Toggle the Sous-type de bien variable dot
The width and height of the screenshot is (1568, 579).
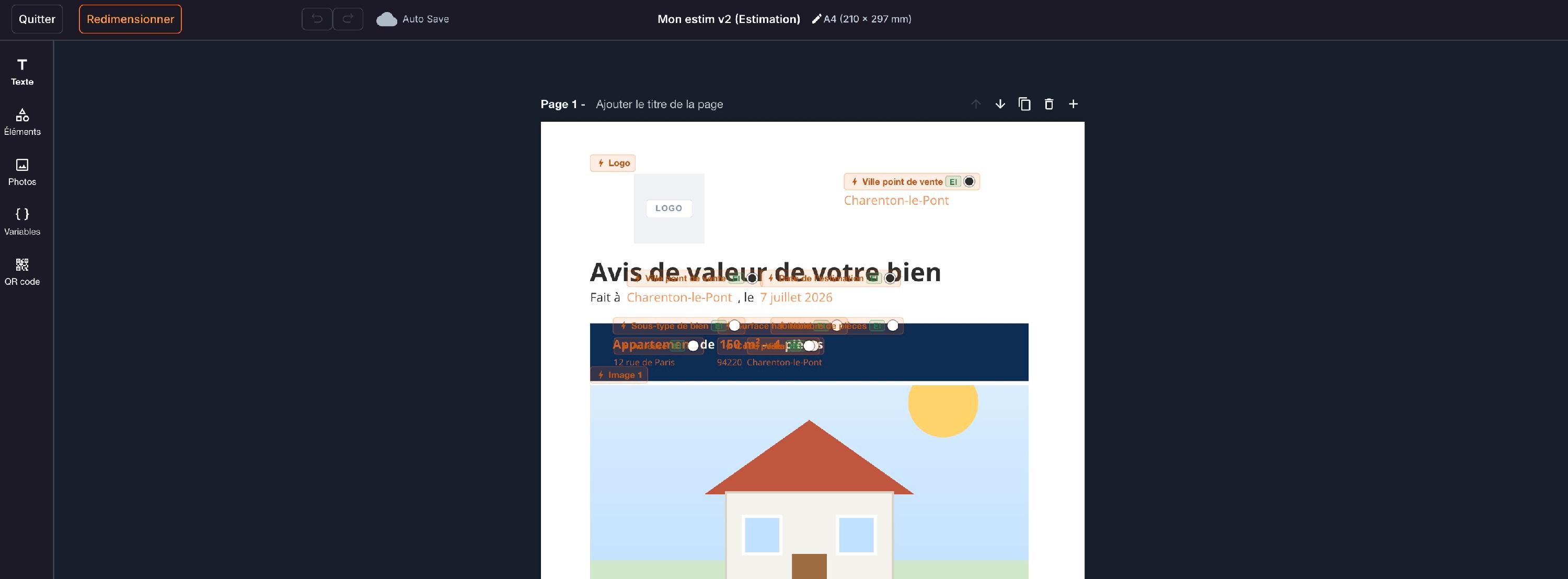click(x=735, y=326)
